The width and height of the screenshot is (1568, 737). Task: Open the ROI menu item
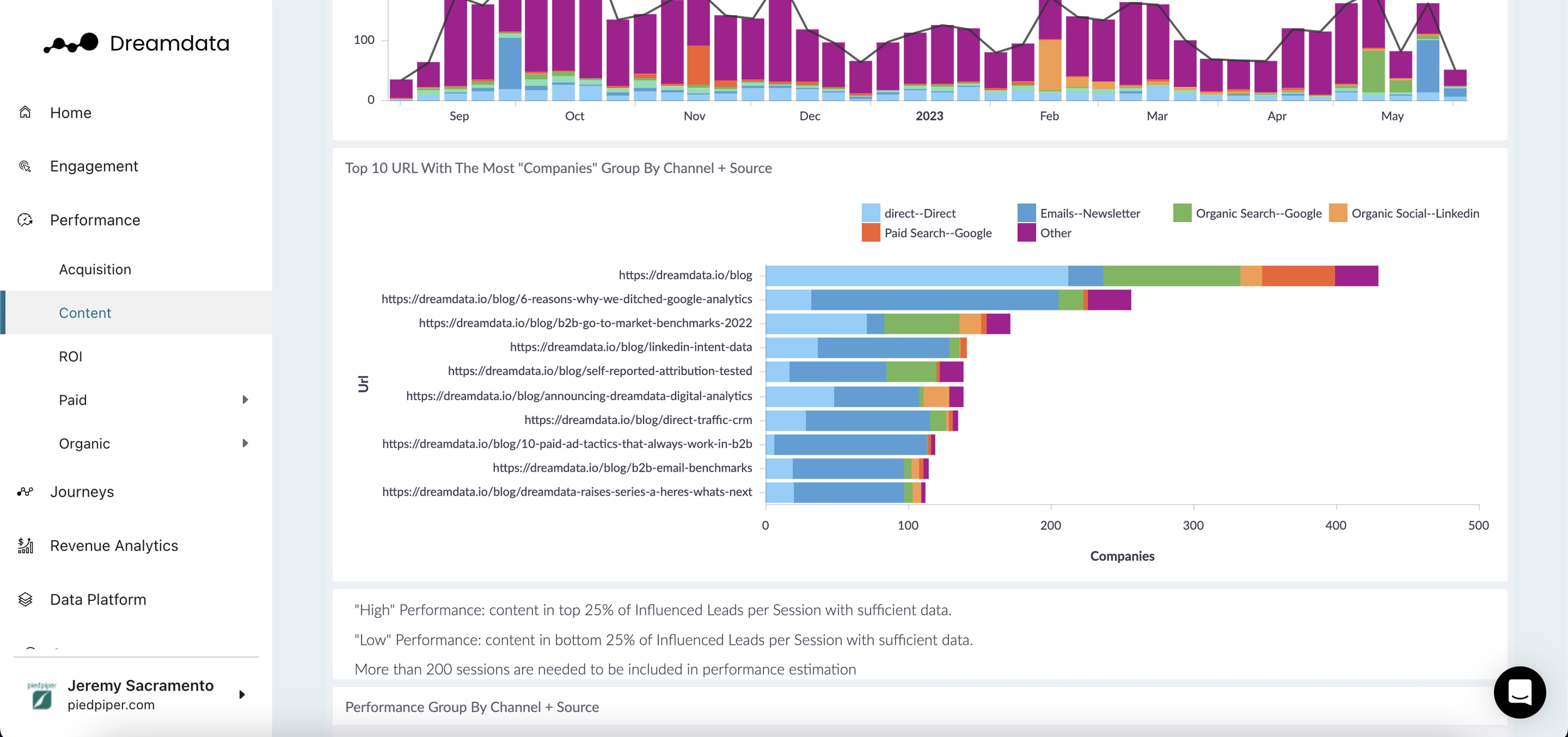(x=71, y=356)
